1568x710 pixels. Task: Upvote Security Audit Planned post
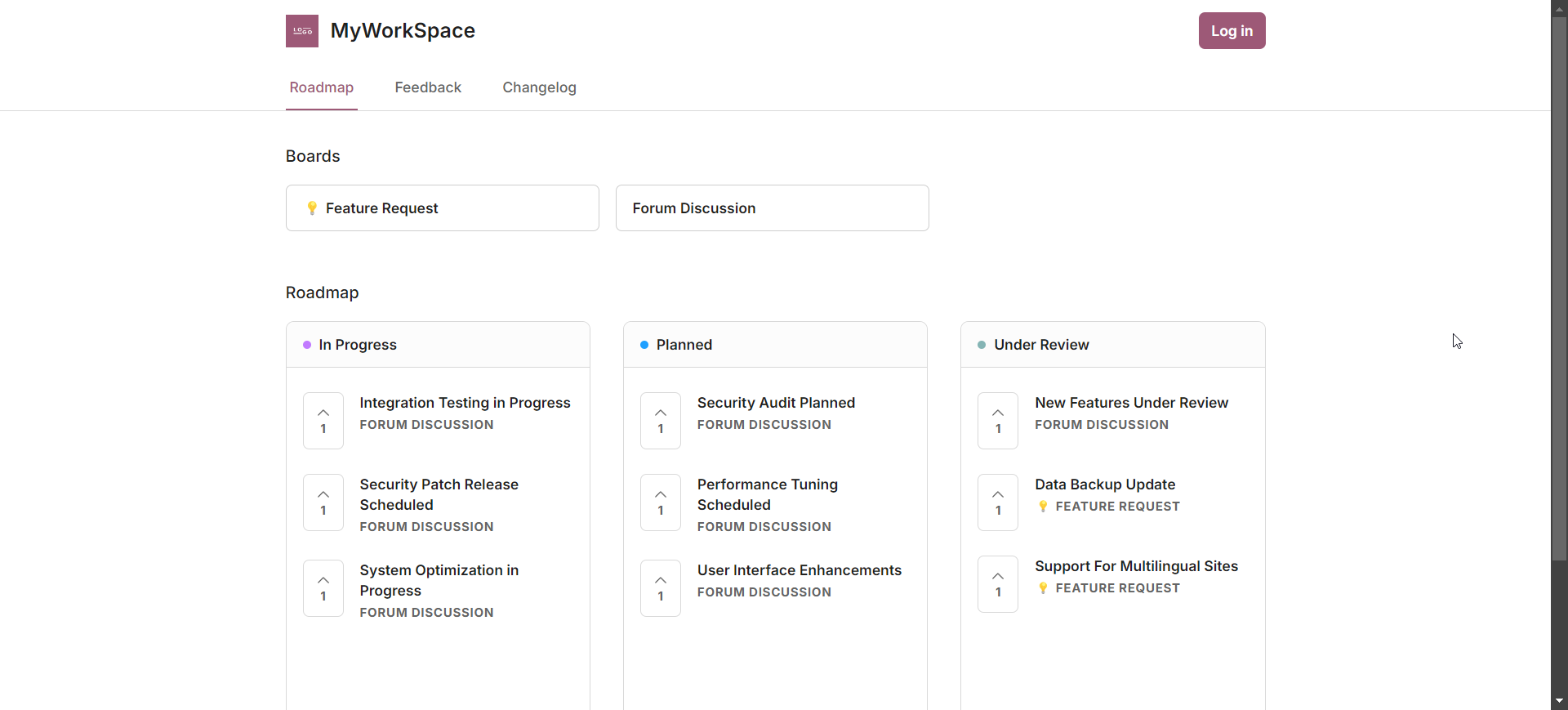point(661,421)
